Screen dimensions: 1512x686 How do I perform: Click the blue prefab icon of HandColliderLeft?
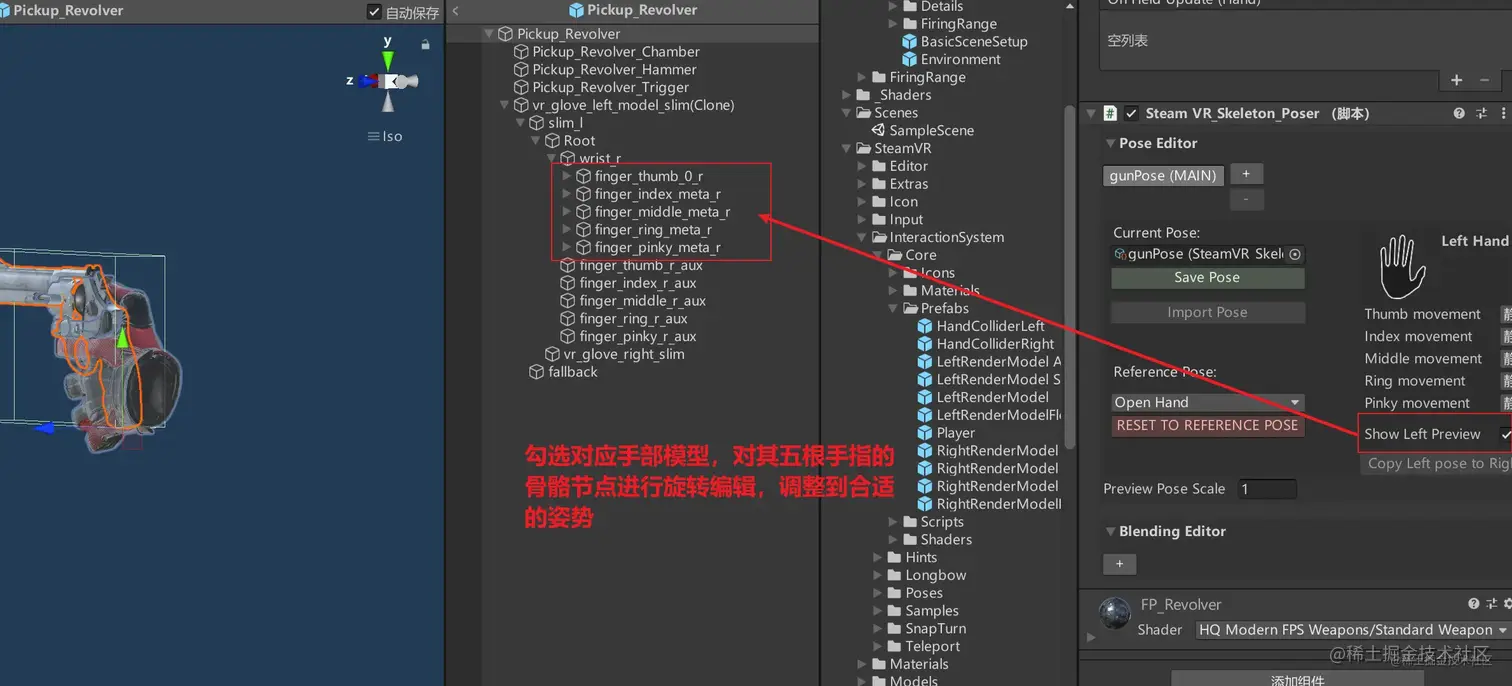[x=925, y=326]
